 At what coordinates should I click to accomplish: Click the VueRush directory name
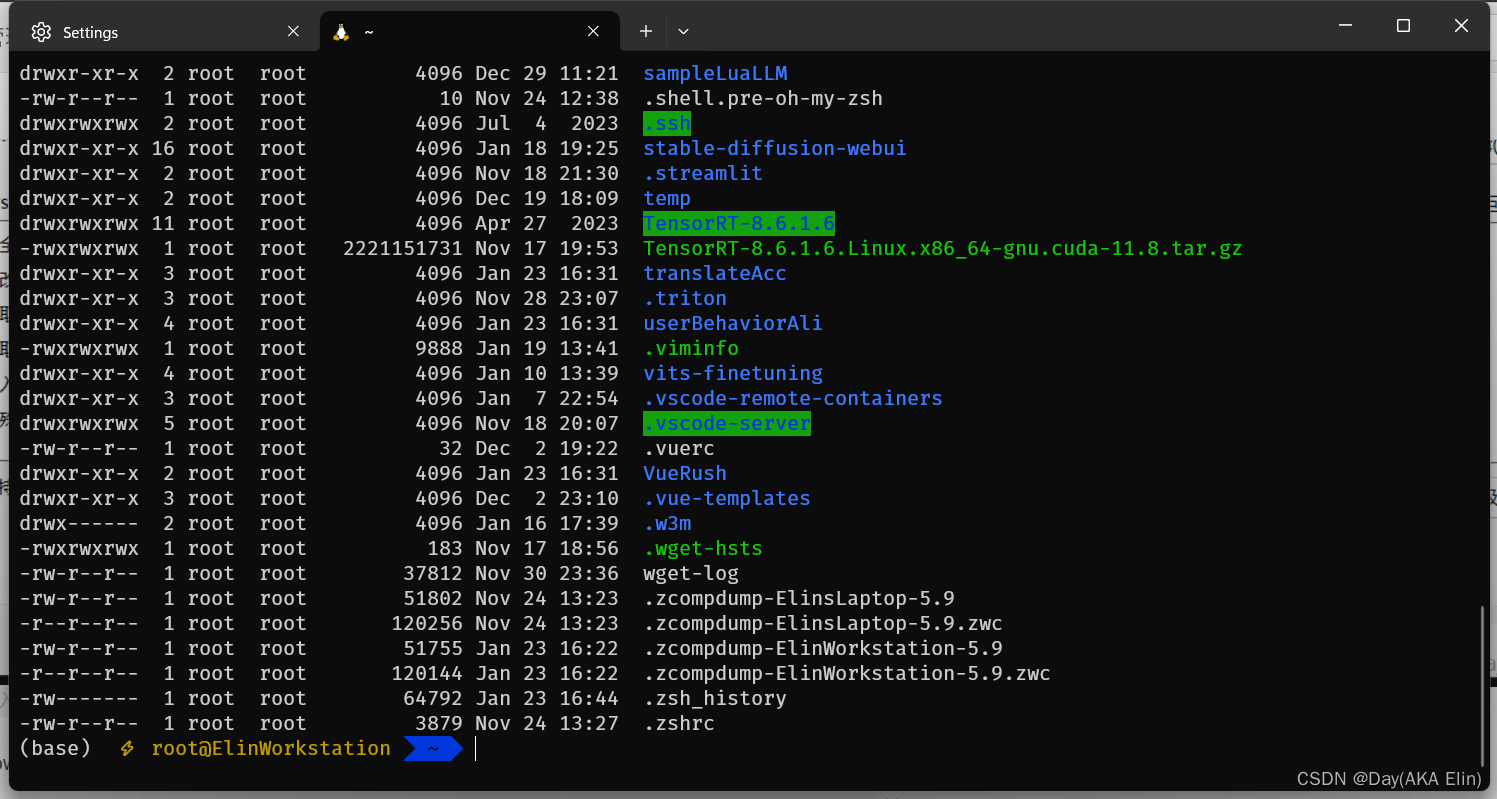coord(685,474)
